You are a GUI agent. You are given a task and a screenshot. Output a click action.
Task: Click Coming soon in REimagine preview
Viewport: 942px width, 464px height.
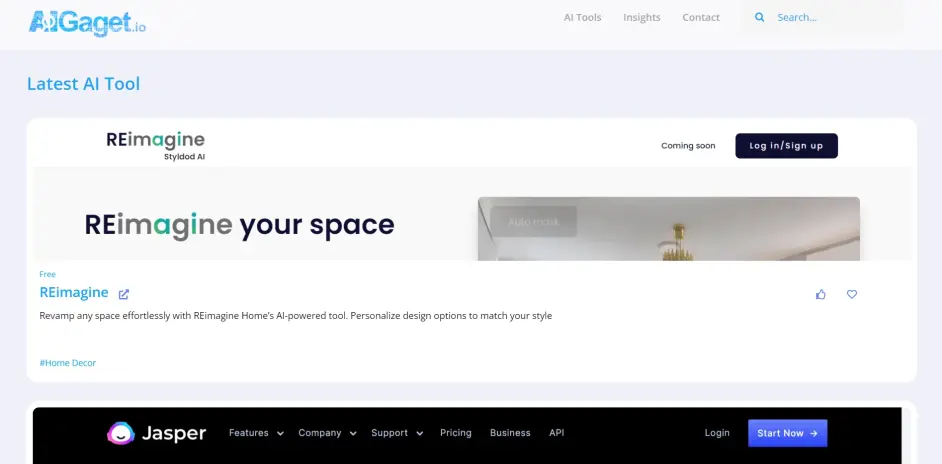tap(688, 145)
